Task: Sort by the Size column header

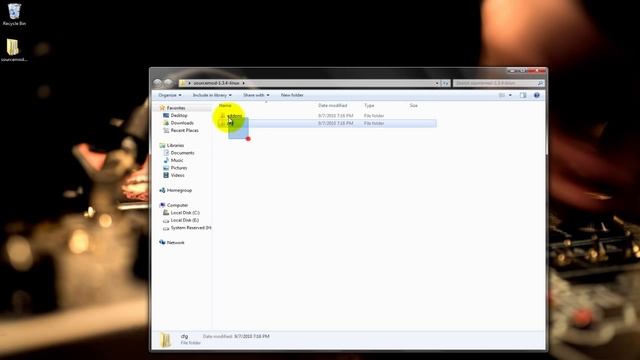Action: click(x=413, y=105)
